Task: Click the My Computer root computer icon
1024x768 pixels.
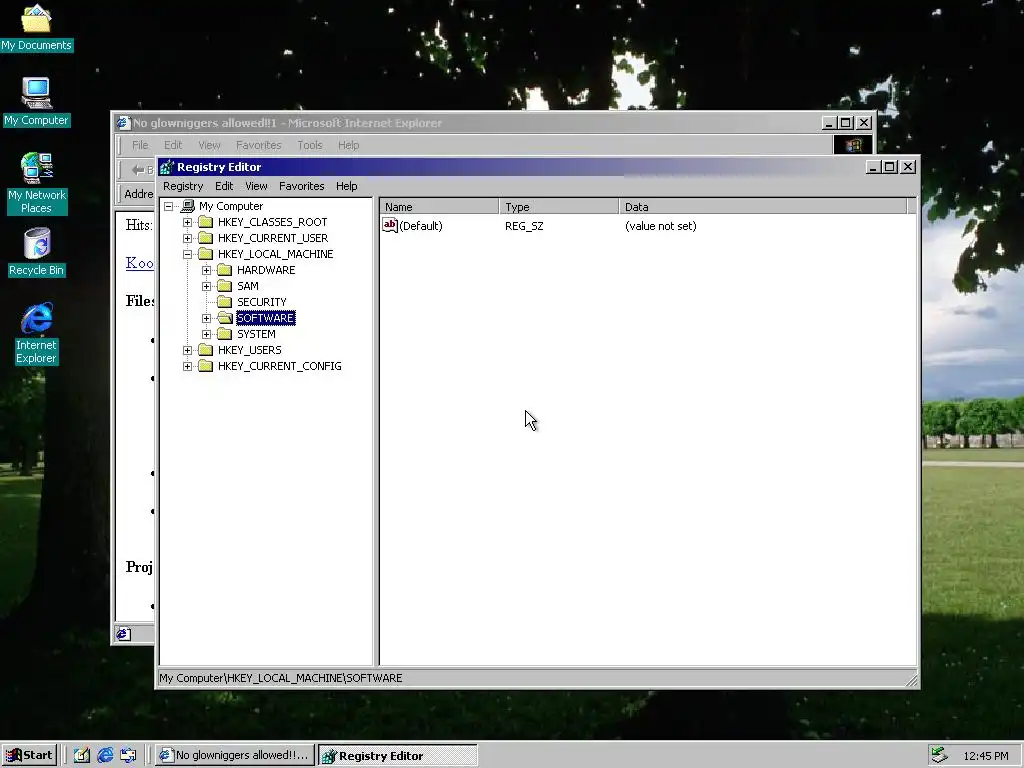Action: [188, 206]
